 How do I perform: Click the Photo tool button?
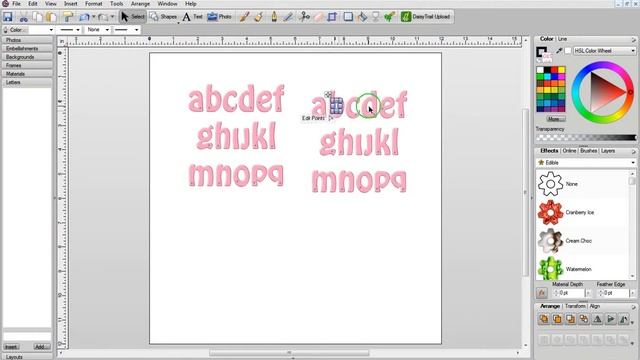click(x=220, y=17)
